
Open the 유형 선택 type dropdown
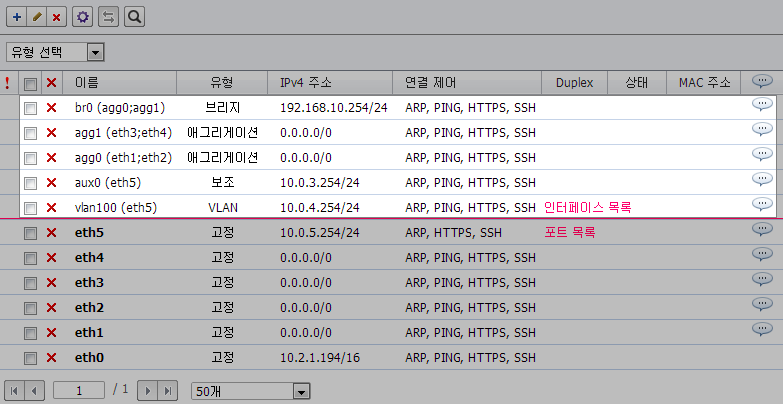pos(55,51)
